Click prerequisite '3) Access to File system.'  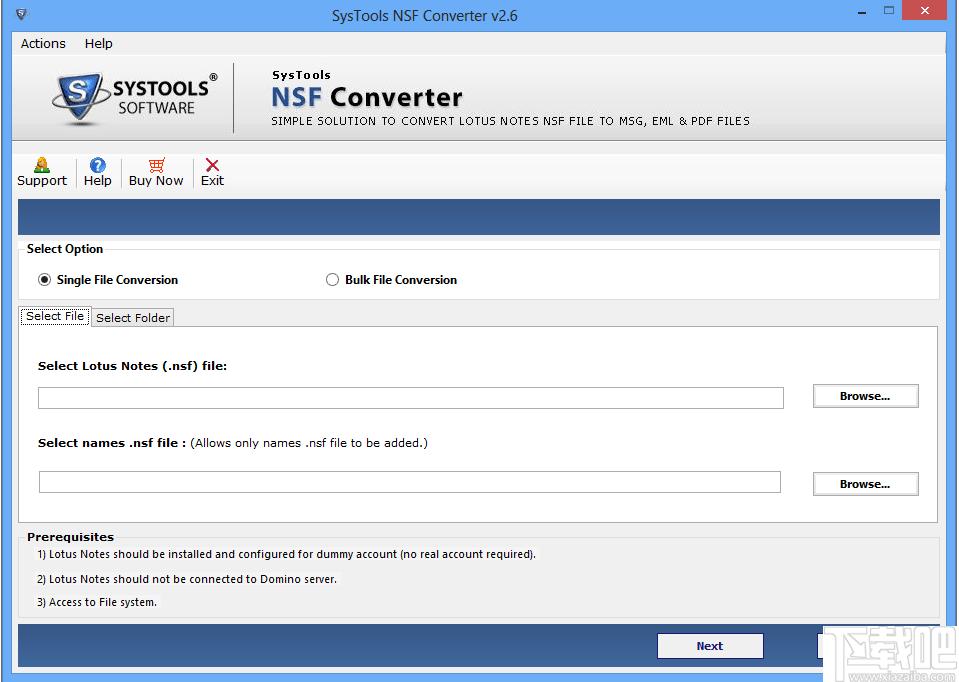pos(97,602)
